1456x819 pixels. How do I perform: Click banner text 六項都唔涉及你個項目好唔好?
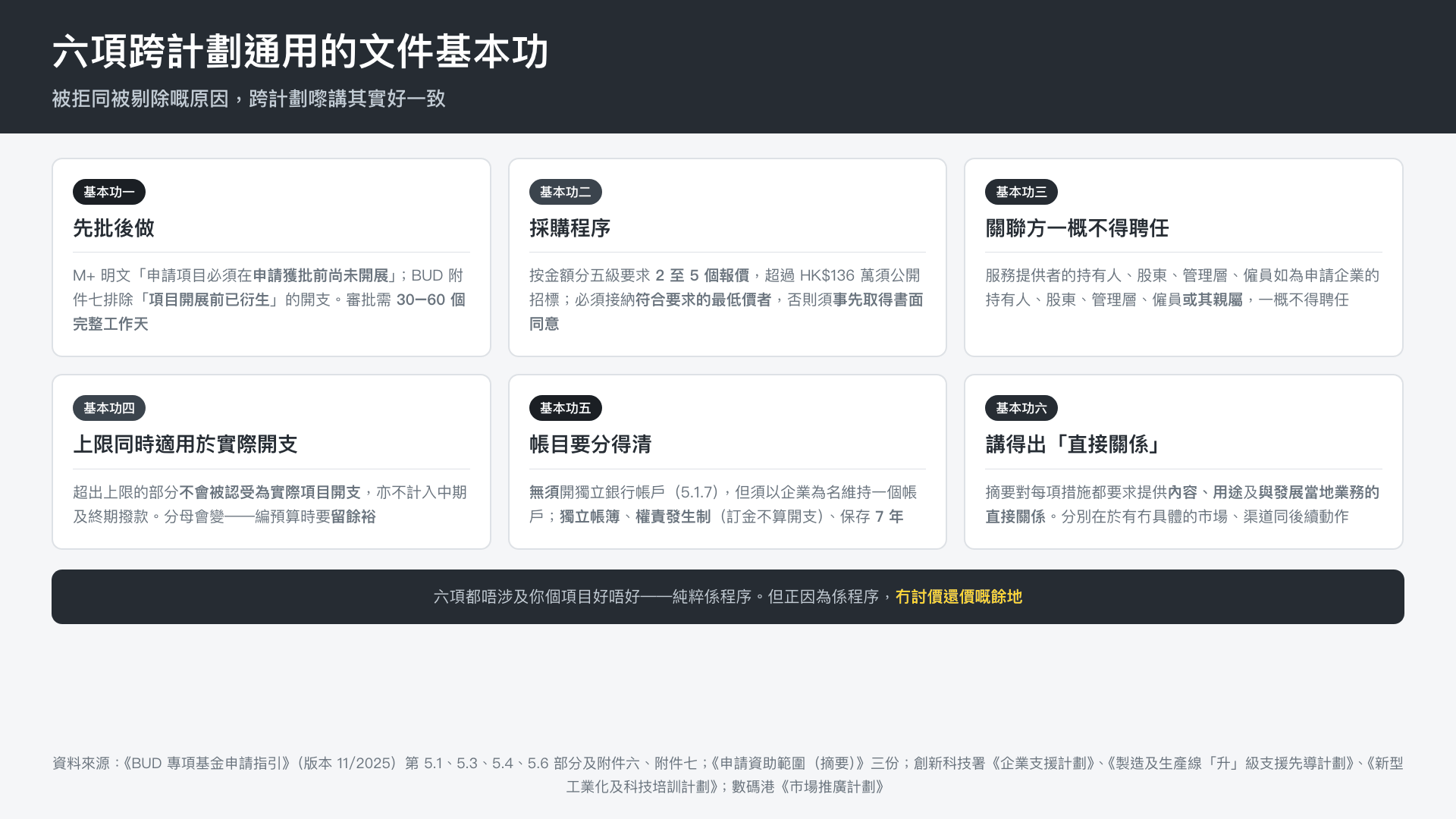[x=537, y=597]
